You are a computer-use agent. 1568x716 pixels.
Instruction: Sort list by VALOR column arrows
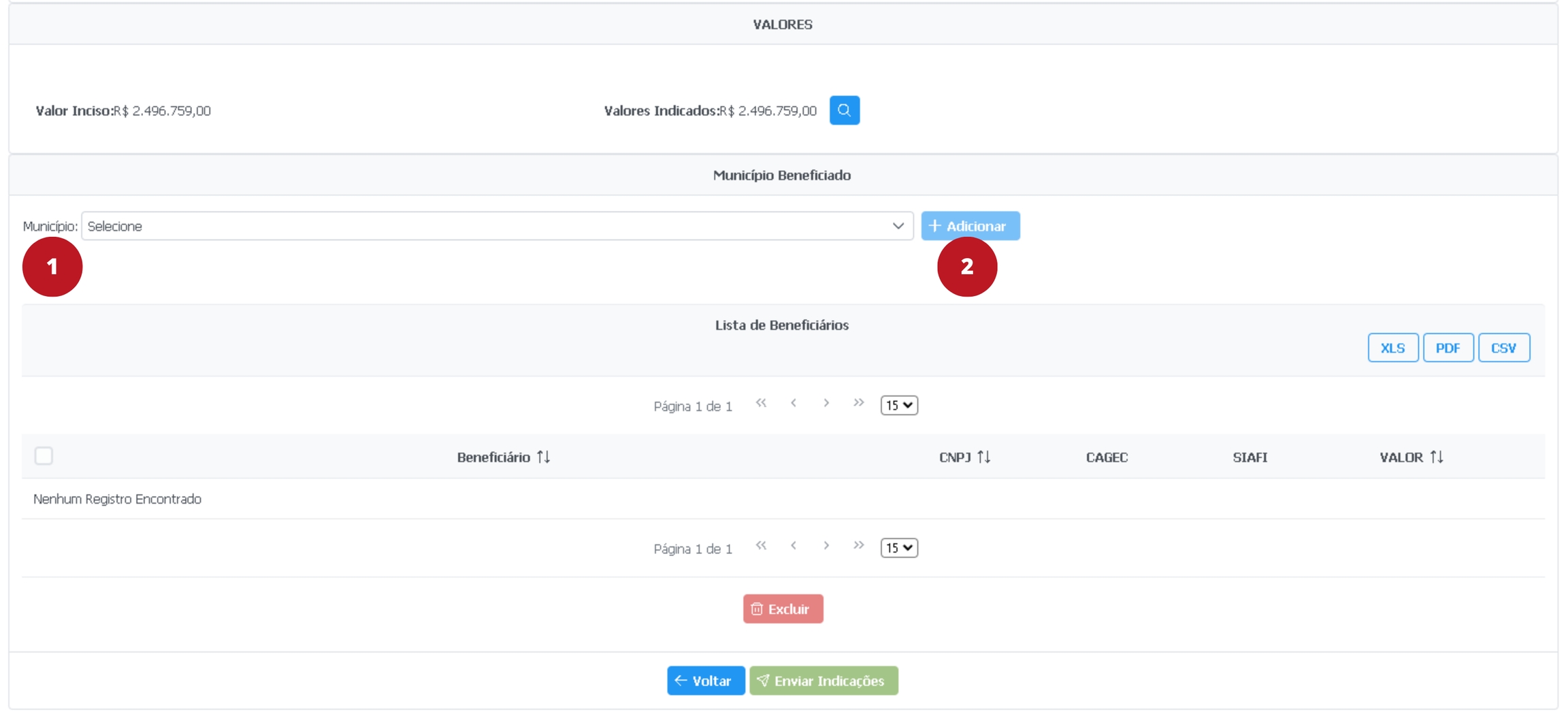[x=1437, y=457]
